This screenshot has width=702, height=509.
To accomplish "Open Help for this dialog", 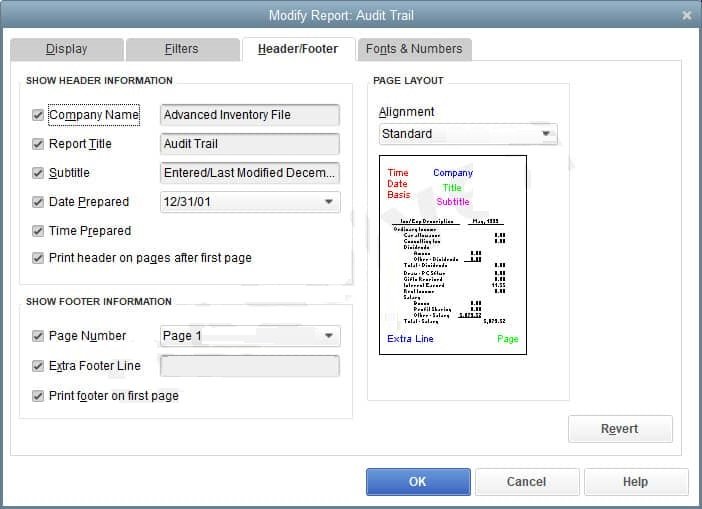I will pyautogui.click(x=636, y=482).
